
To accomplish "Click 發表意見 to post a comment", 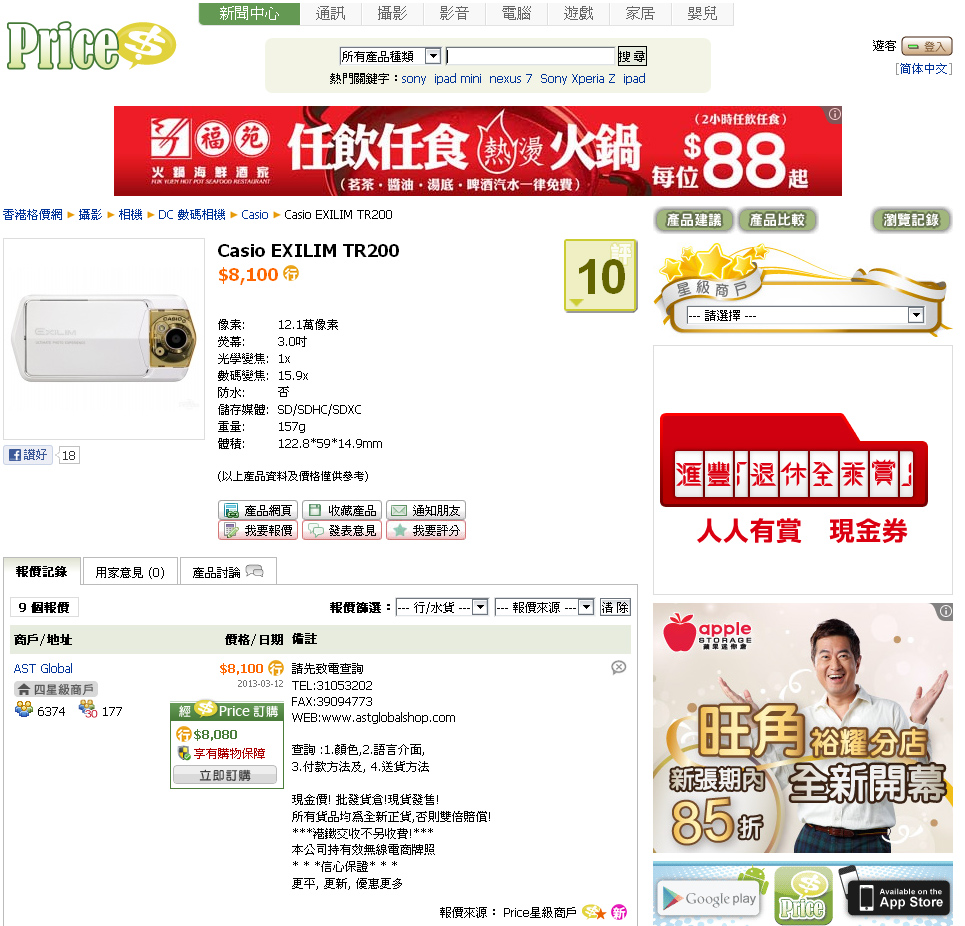I will [342, 530].
